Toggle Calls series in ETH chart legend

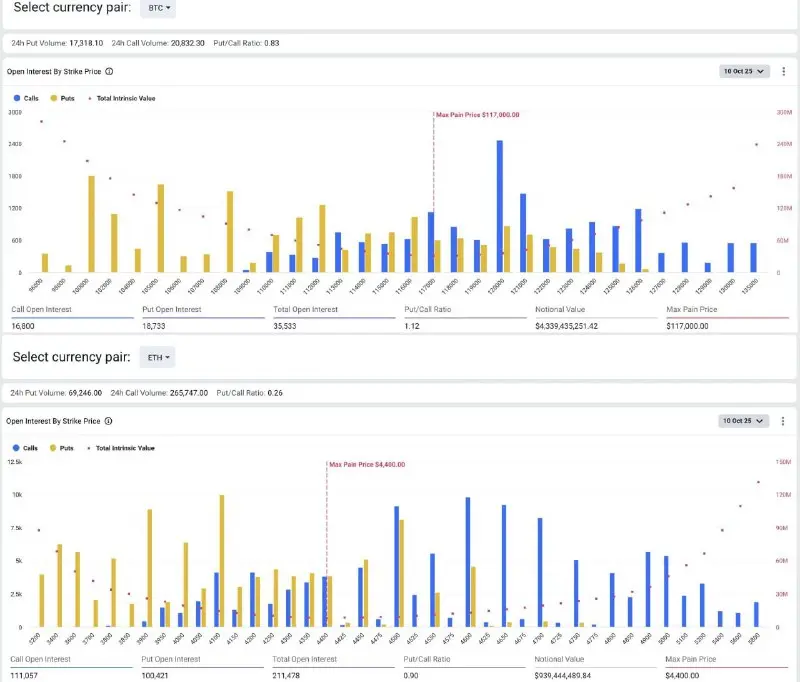point(25,448)
